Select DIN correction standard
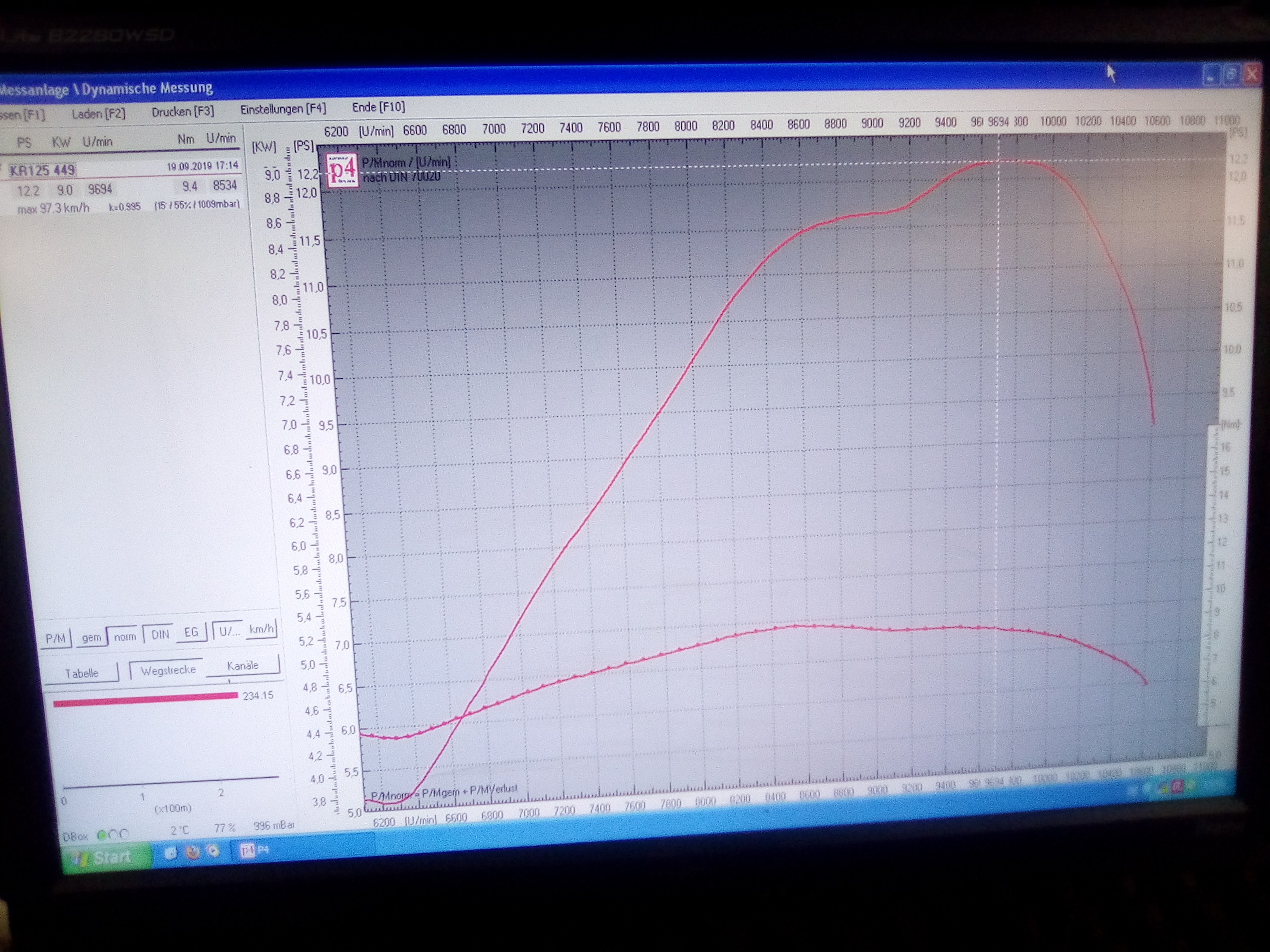 (x=160, y=634)
